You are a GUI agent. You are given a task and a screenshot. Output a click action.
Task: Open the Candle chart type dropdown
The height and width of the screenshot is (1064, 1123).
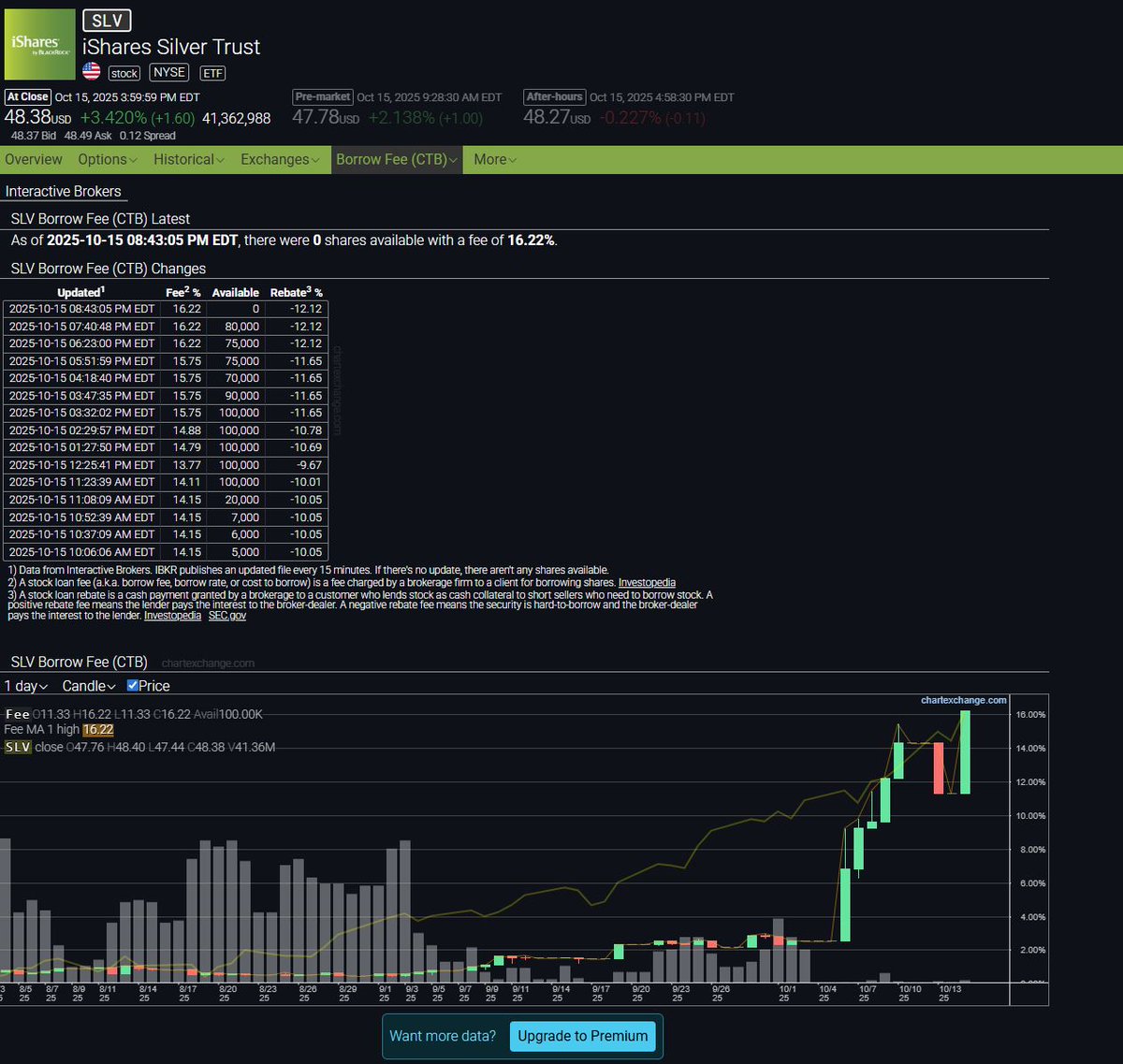[89, 686]
